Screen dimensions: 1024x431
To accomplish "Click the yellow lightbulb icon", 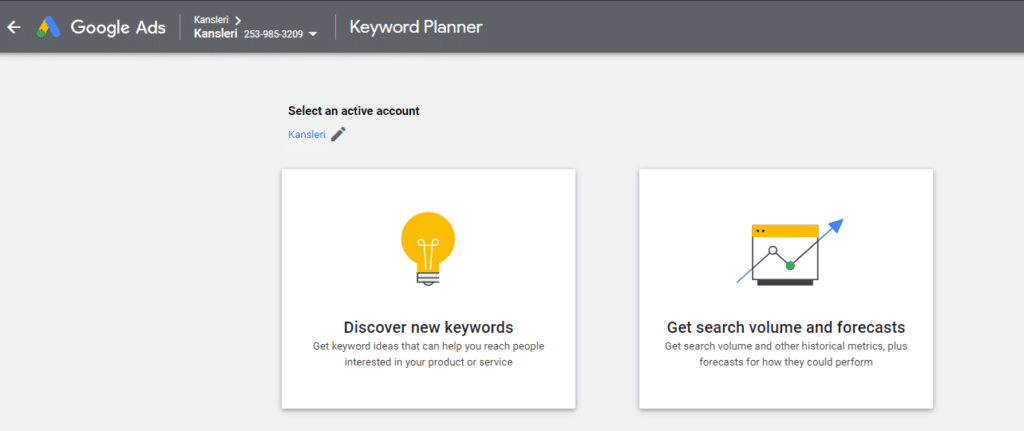I will coord(428,249).
